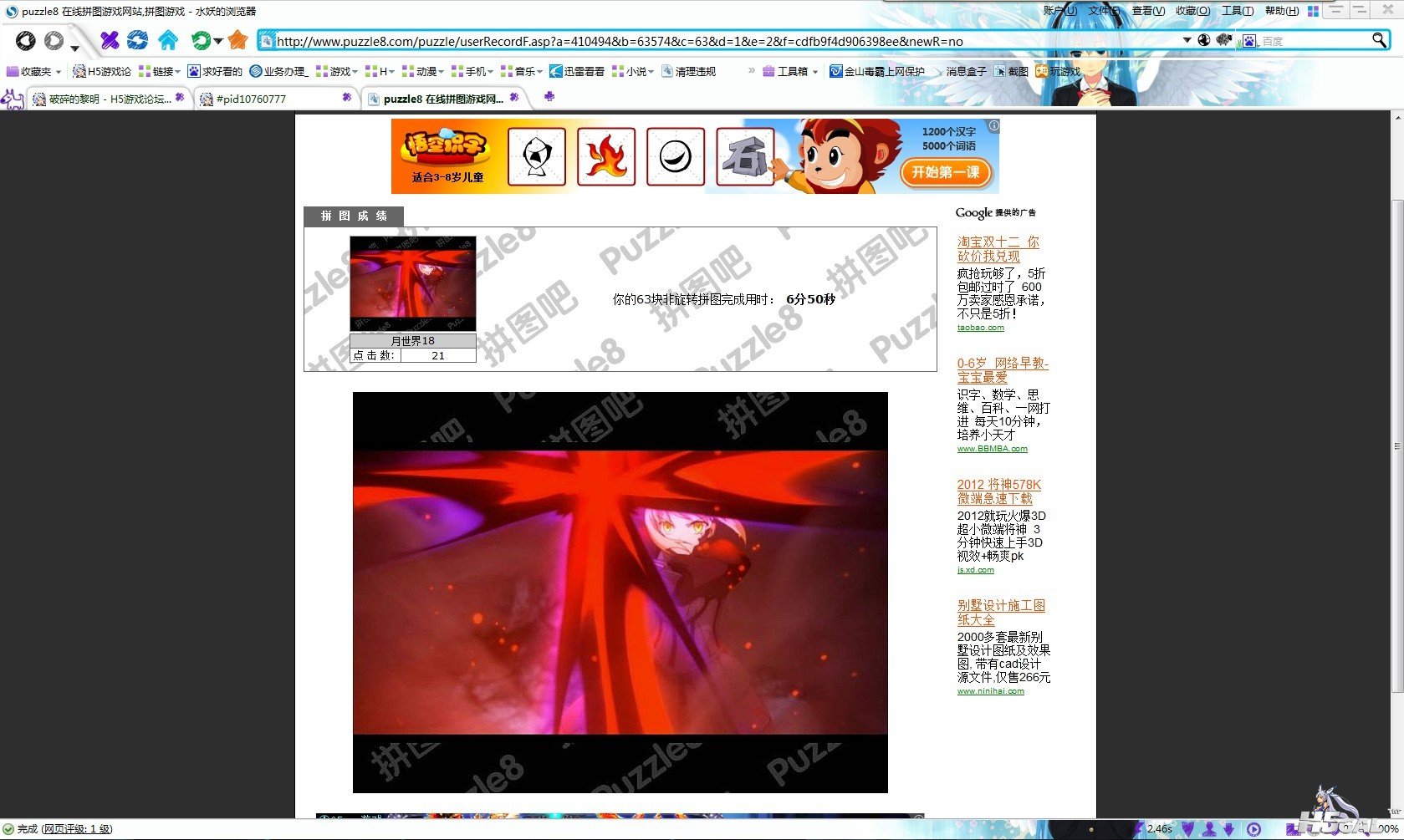Expand the 小说 bookmark folder
This screenshot has width=1404, height=840.
point(633,72)
